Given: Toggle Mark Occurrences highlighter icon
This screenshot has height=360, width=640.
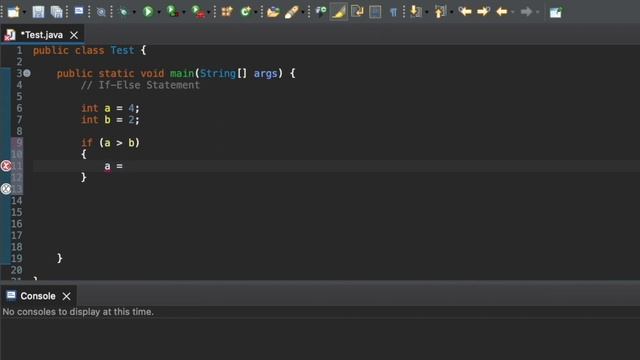Looking at the screenshot, I should (338, 12).
